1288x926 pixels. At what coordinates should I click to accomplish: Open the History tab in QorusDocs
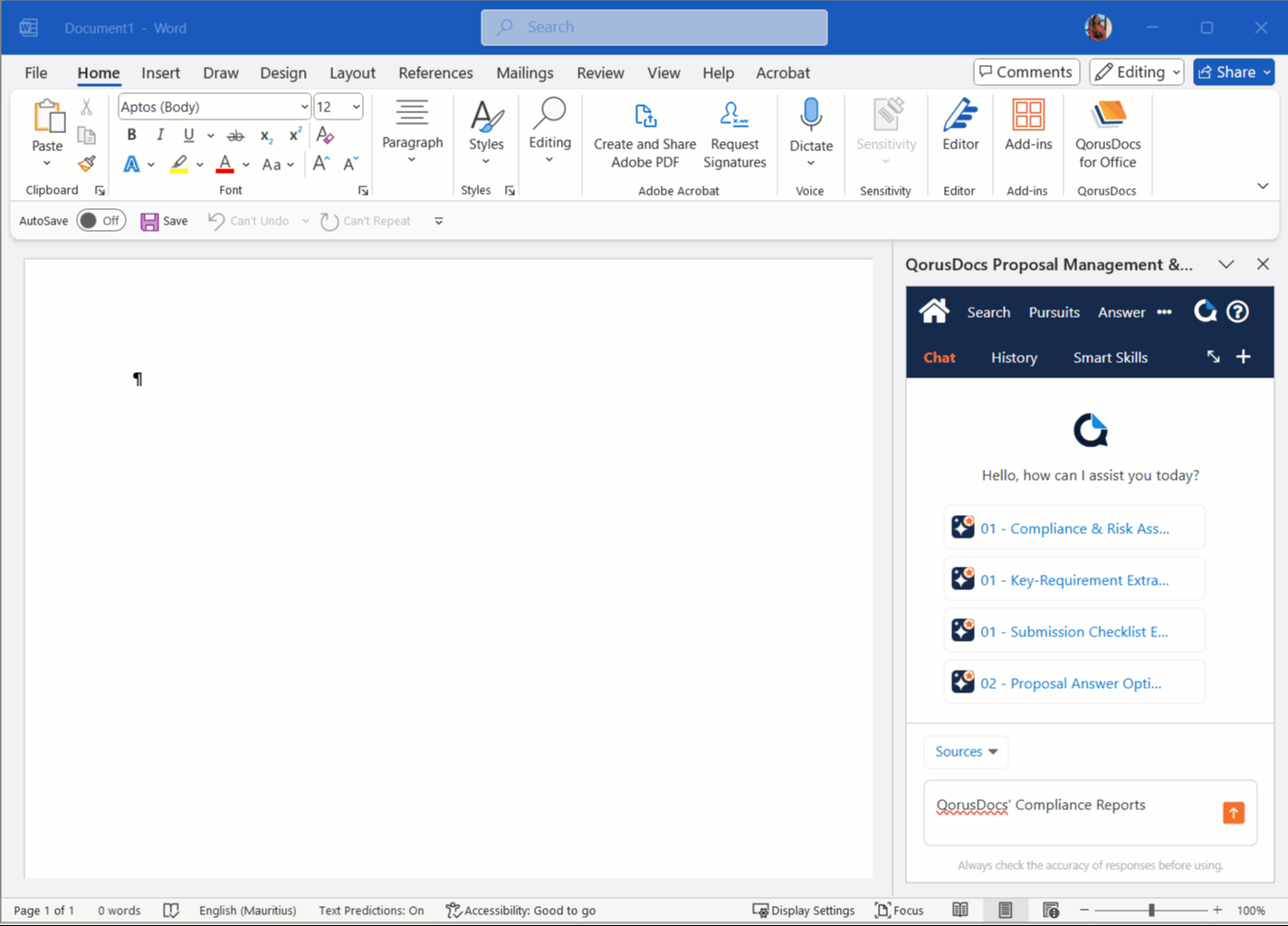pyautogui.click(x=1013, y=357)
